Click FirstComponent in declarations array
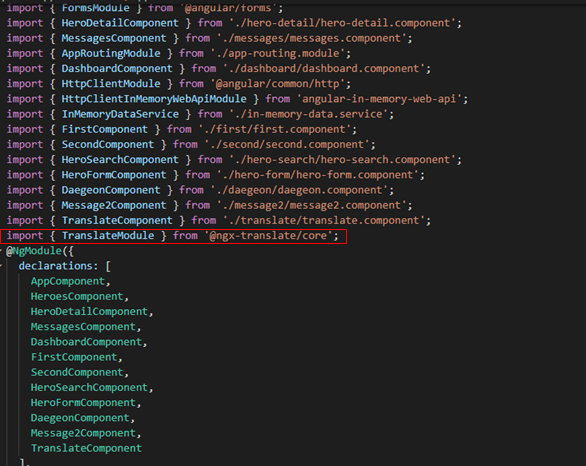586x466 pixels. [74, 357]
